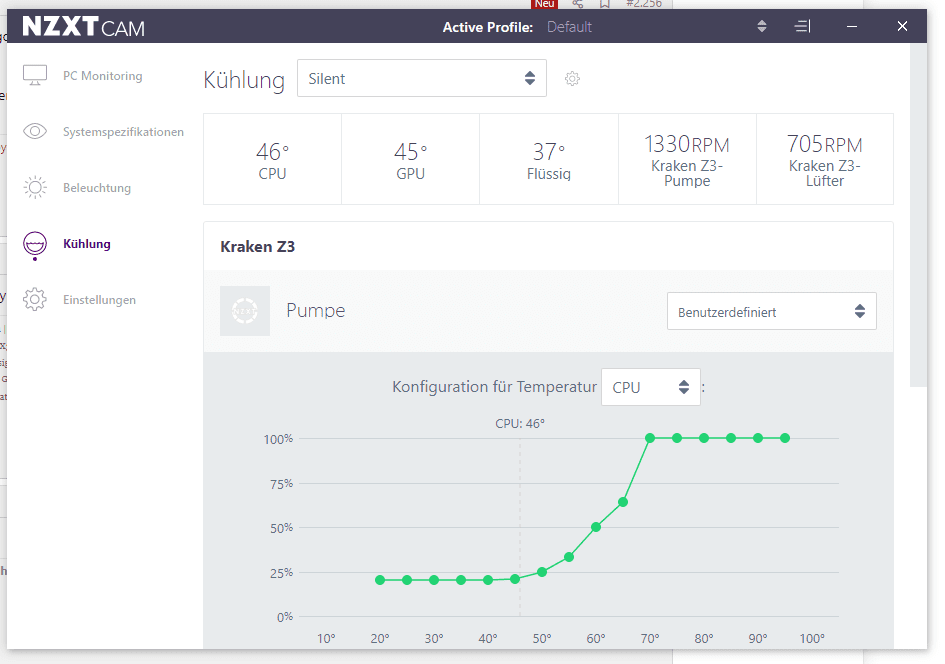
Task: Go to the Beleuchtung section
Action: 96,188
